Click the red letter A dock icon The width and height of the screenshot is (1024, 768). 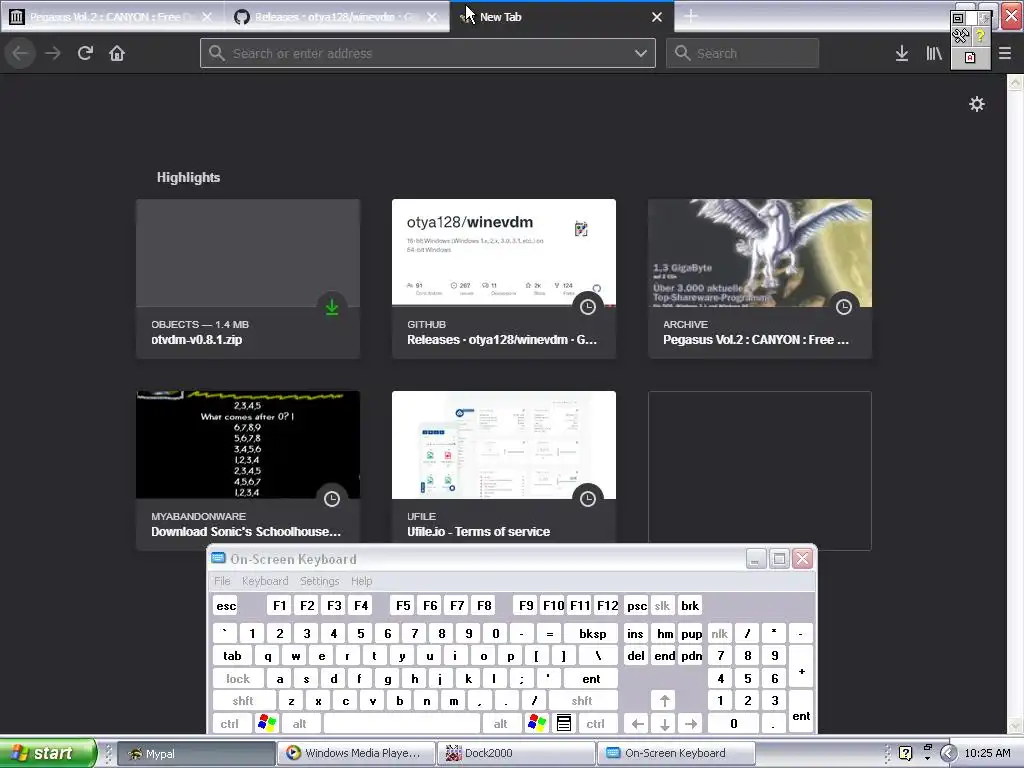tap(970, 57)
